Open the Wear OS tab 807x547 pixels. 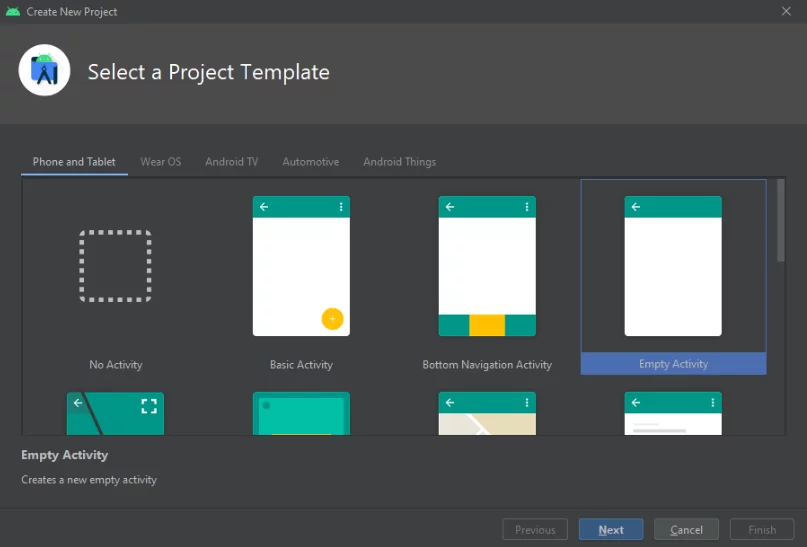pos(161,162)
